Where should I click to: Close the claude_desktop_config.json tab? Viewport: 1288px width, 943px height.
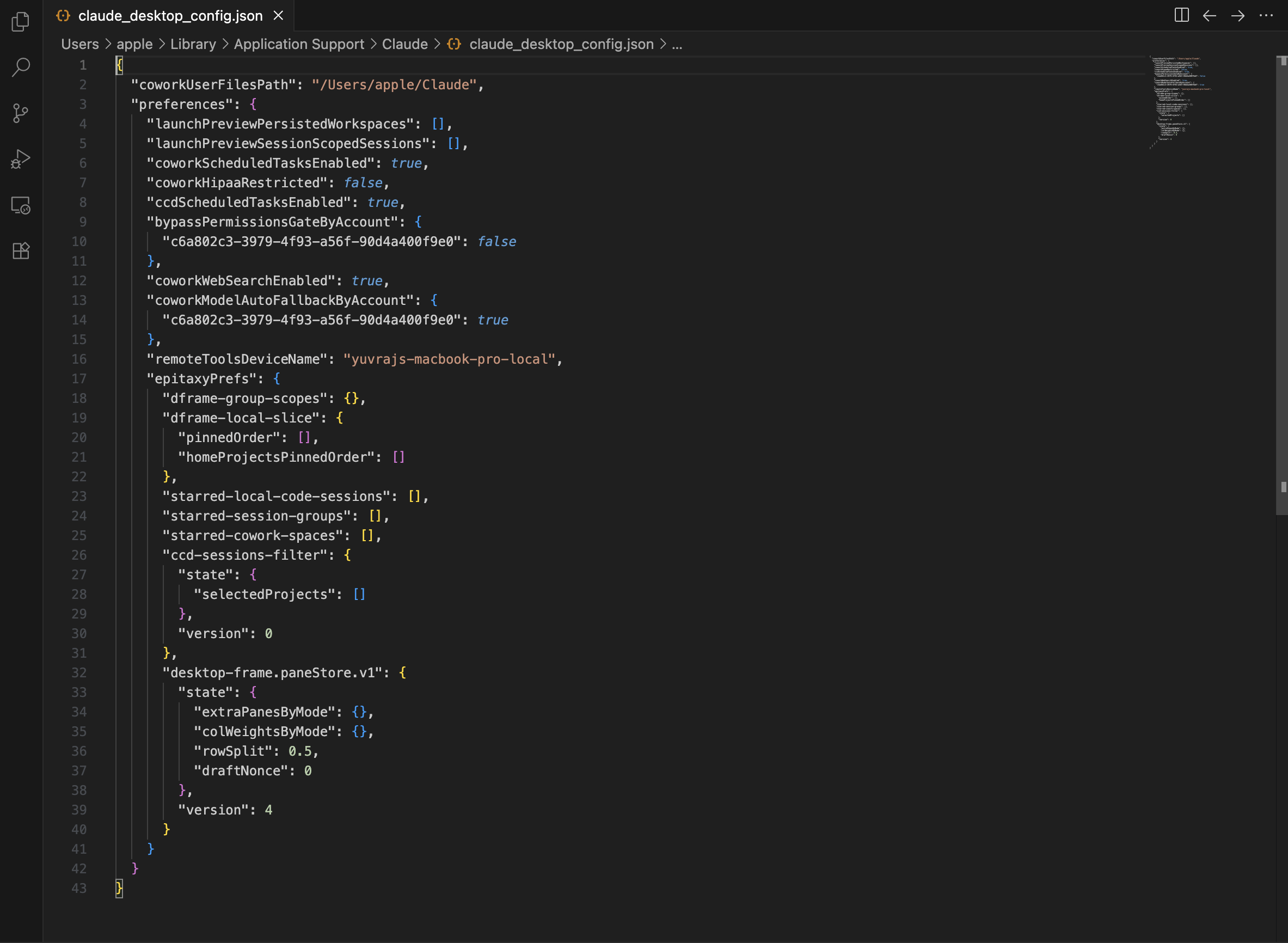click(279, 15)
